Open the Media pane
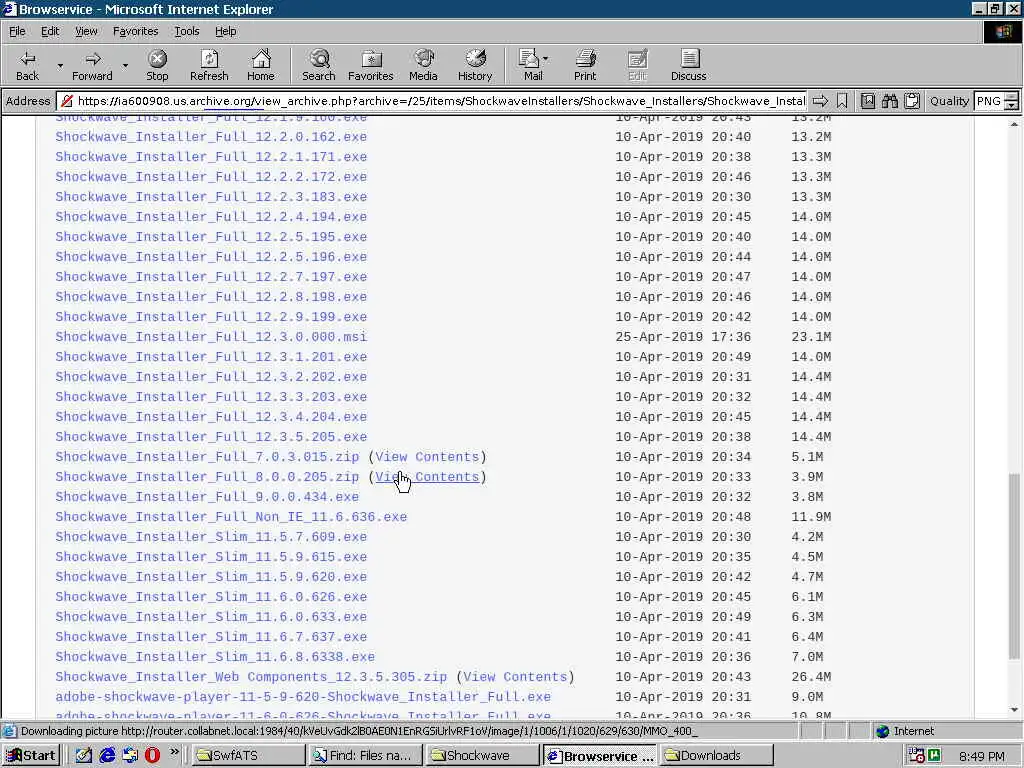The image size is (1024, 768). tap(423, 65)
